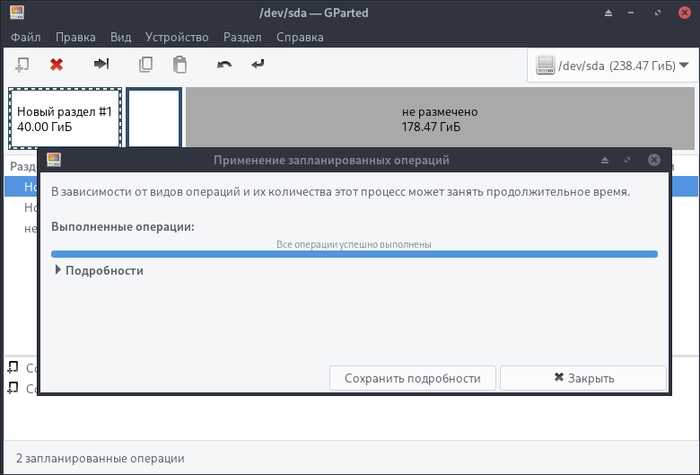This screenshot has height=475, width=700.
Task: Close the operations dialog with X
Action: pos(653,160)
